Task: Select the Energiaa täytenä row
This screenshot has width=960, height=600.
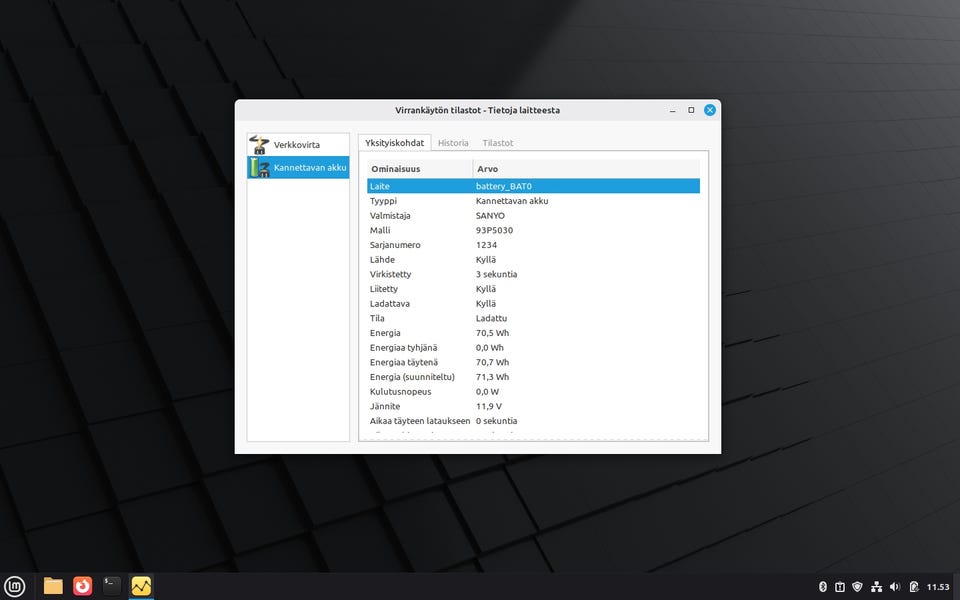Action: [x=533, y=362]
